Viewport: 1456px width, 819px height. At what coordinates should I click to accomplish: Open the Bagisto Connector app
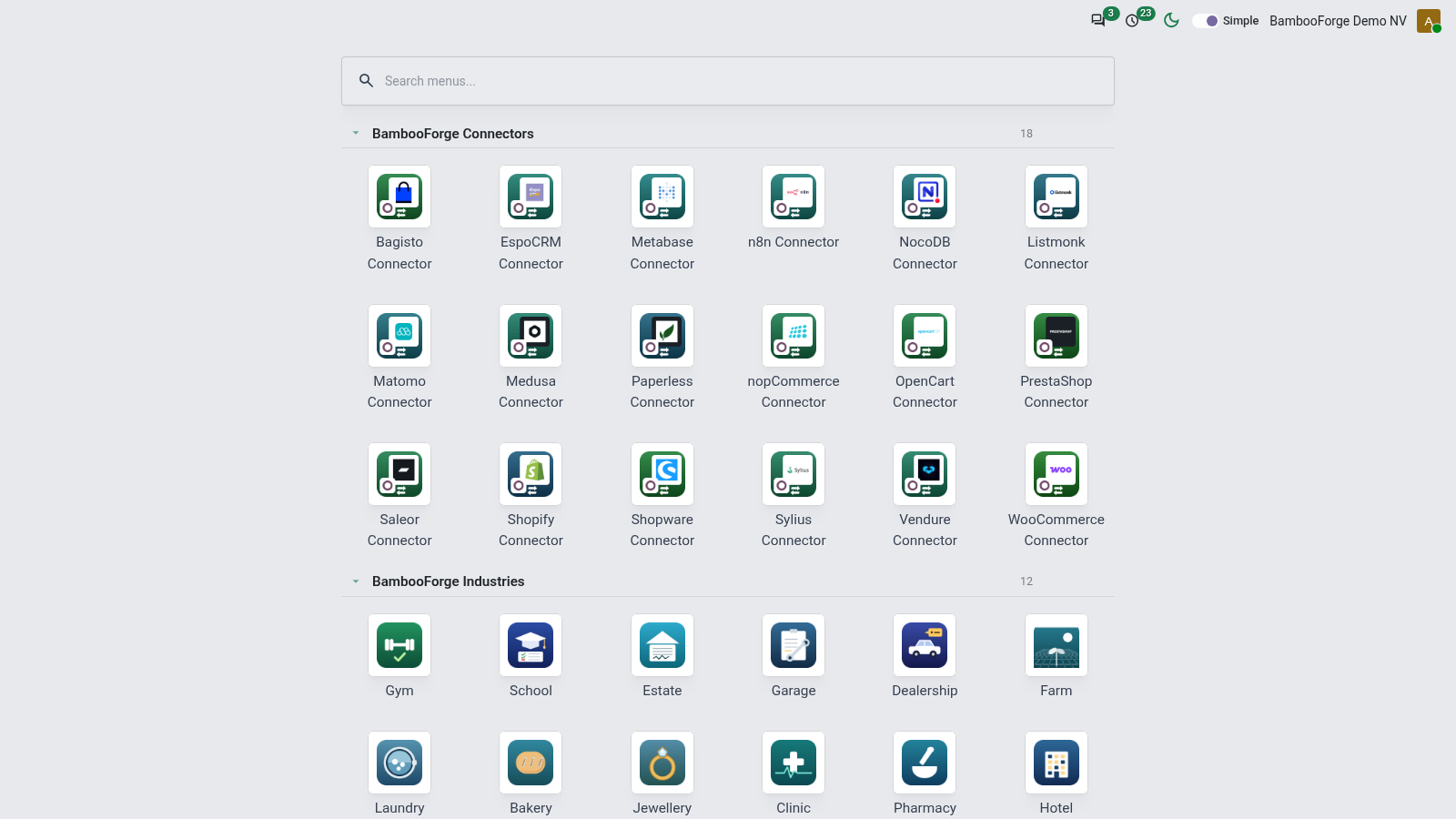(399, 197)
